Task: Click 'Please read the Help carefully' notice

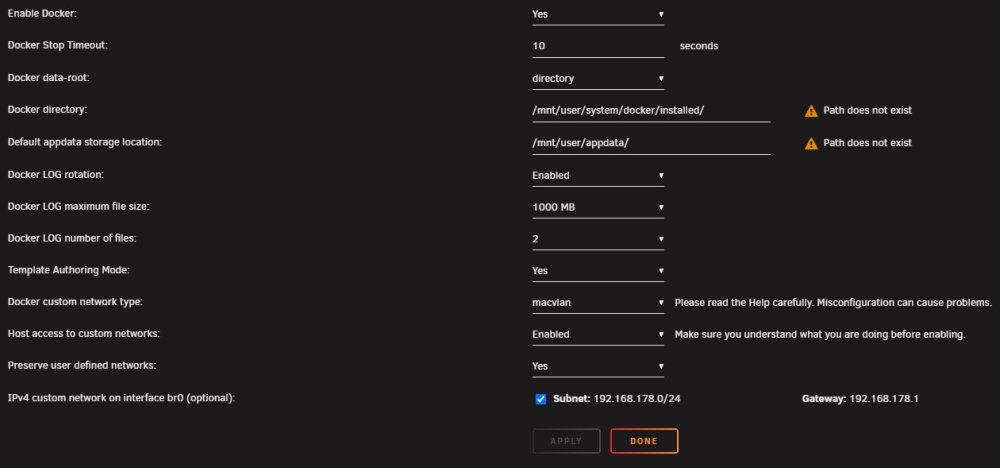Action: point(834,302)
